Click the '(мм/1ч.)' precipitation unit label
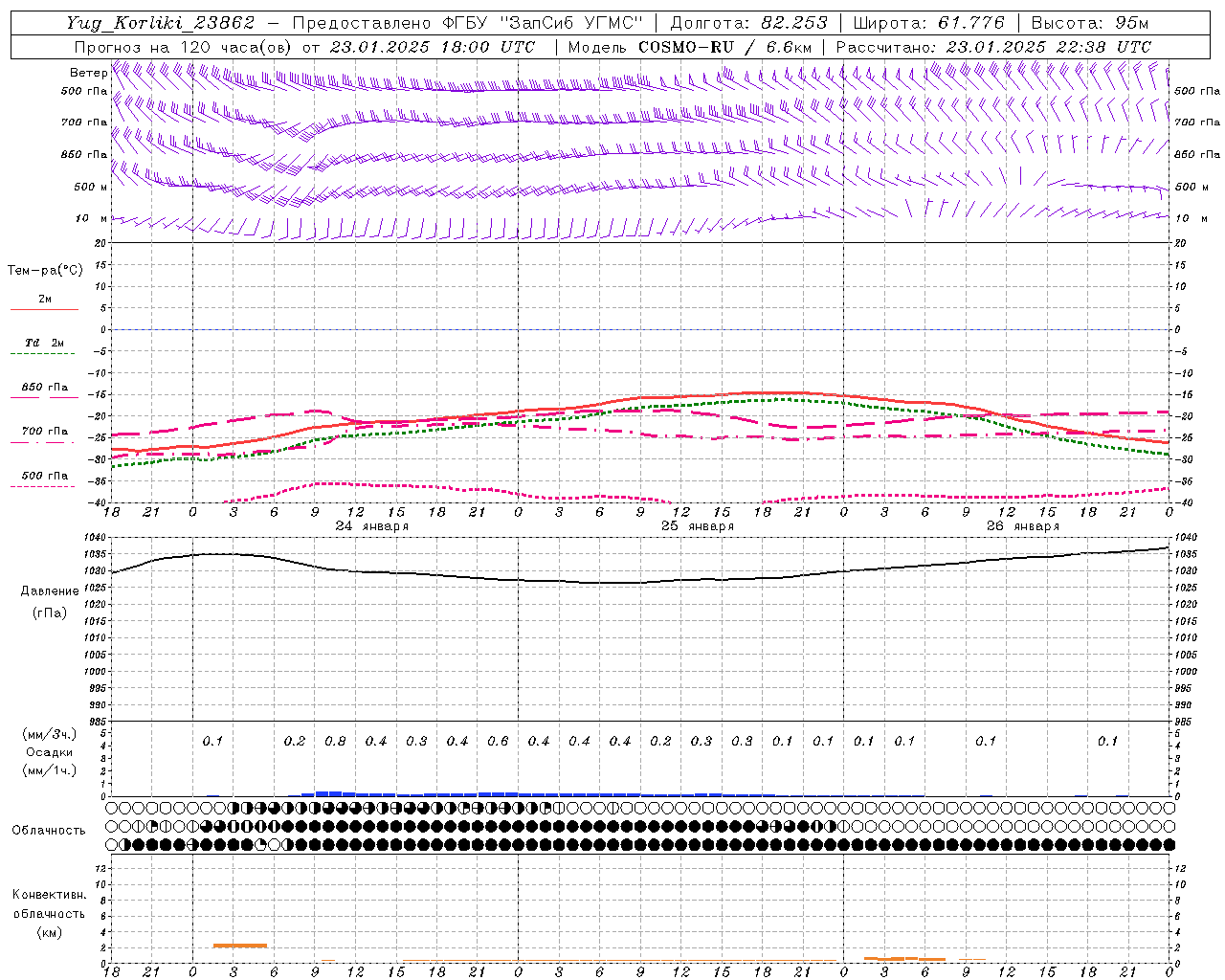Image resolution: width=1225 pixels, height=980 pixels. coord(50,770)
